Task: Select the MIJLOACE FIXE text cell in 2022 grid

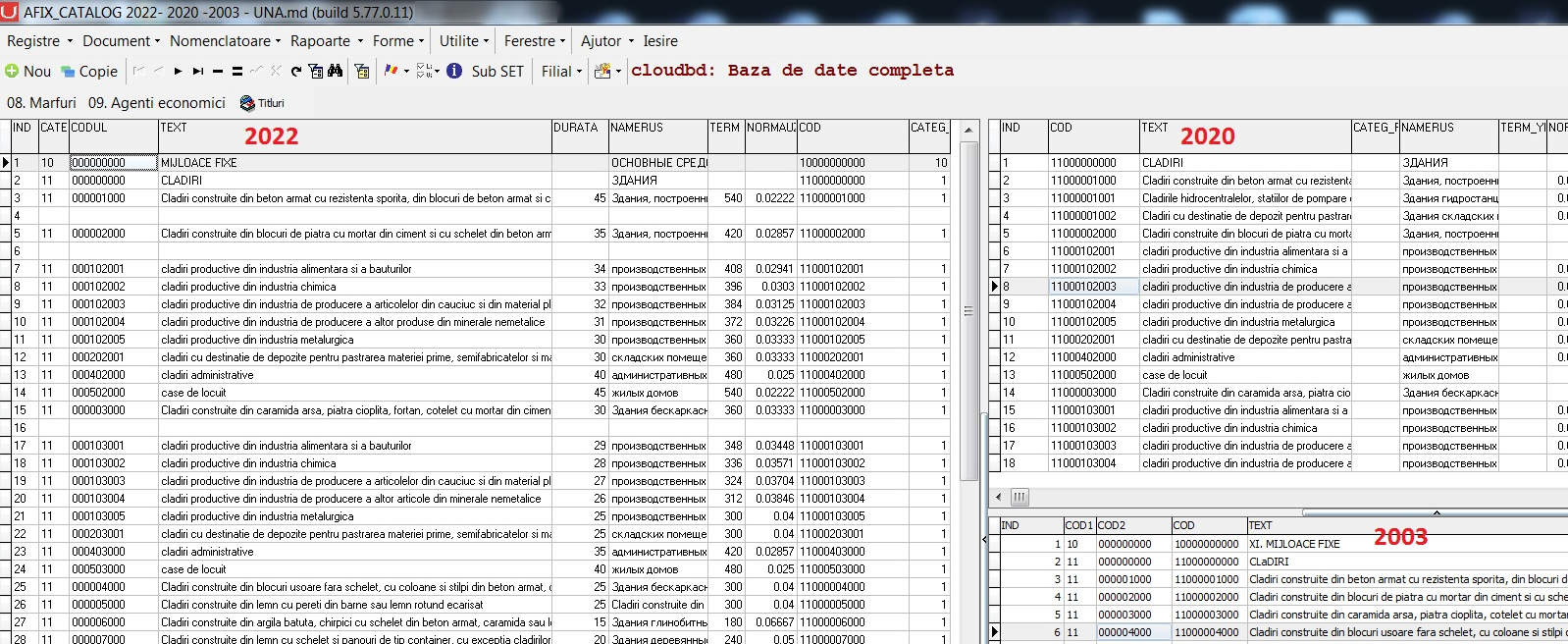Action: point(354,163)
